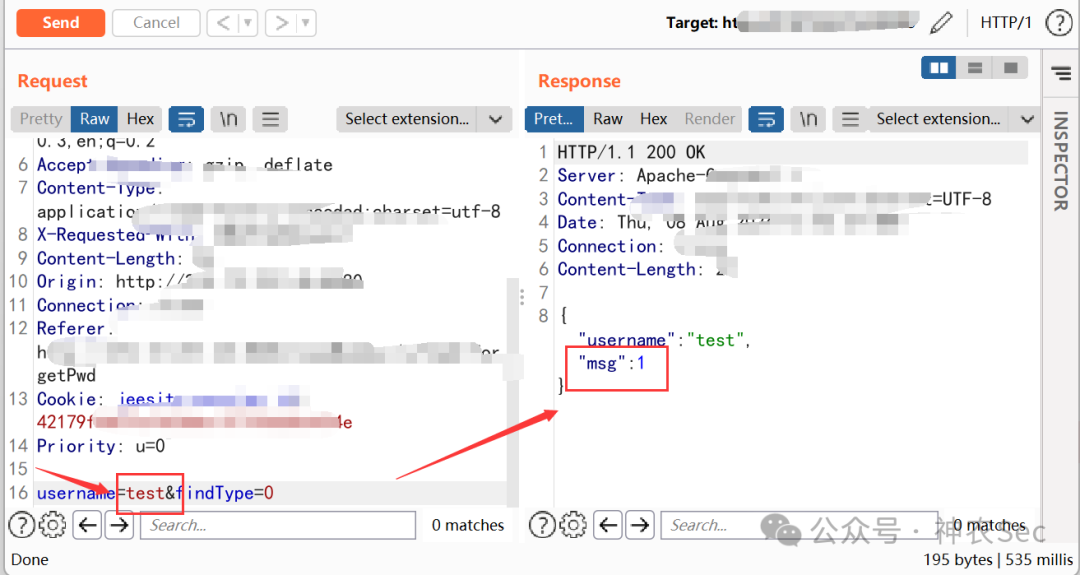Screen dimensions: 1080x575
Task: Switch Request view to Pretty tab
Action: point(41,118)
